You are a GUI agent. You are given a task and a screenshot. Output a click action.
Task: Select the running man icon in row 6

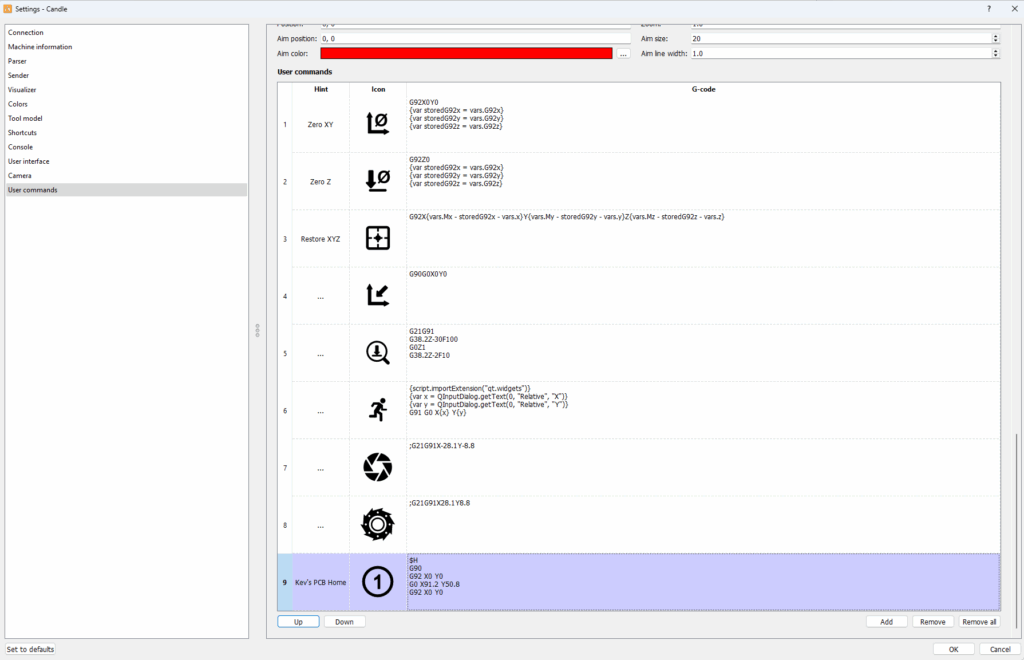[378, 409]
